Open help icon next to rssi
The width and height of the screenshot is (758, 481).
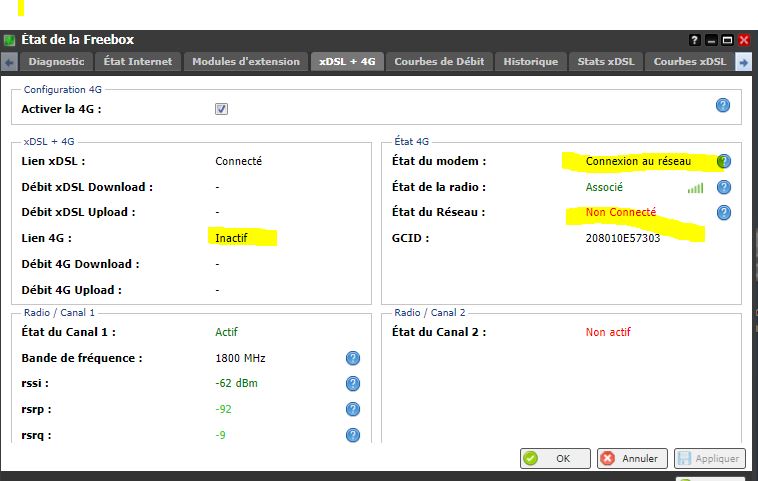(x=353, y=383)
